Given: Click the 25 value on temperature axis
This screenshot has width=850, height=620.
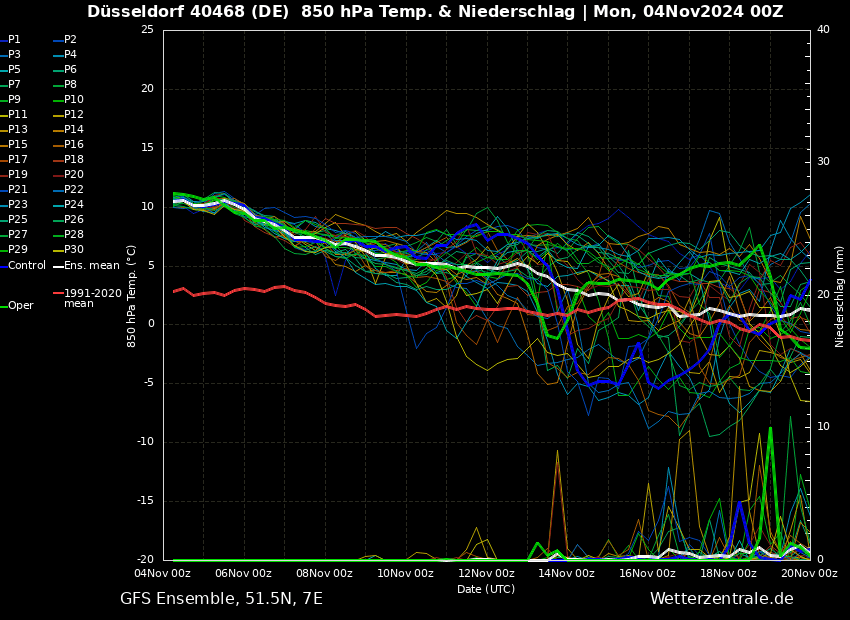Looking at the screenshot, I should pyautogui.click(x=147, y=30).
